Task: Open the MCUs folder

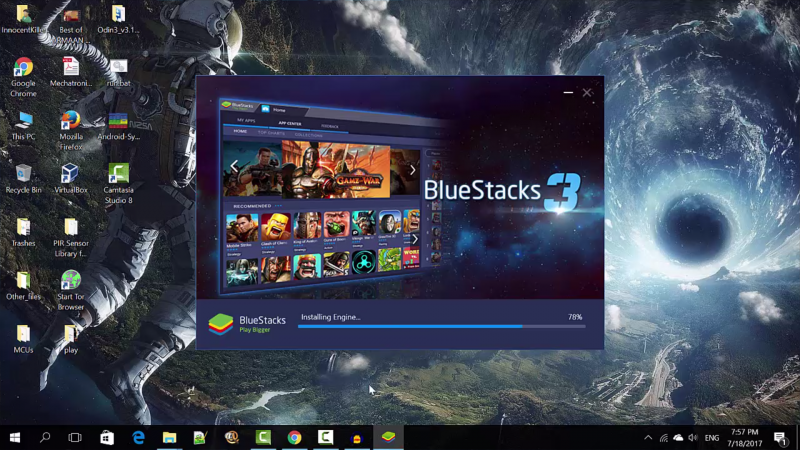Action: 23,339
